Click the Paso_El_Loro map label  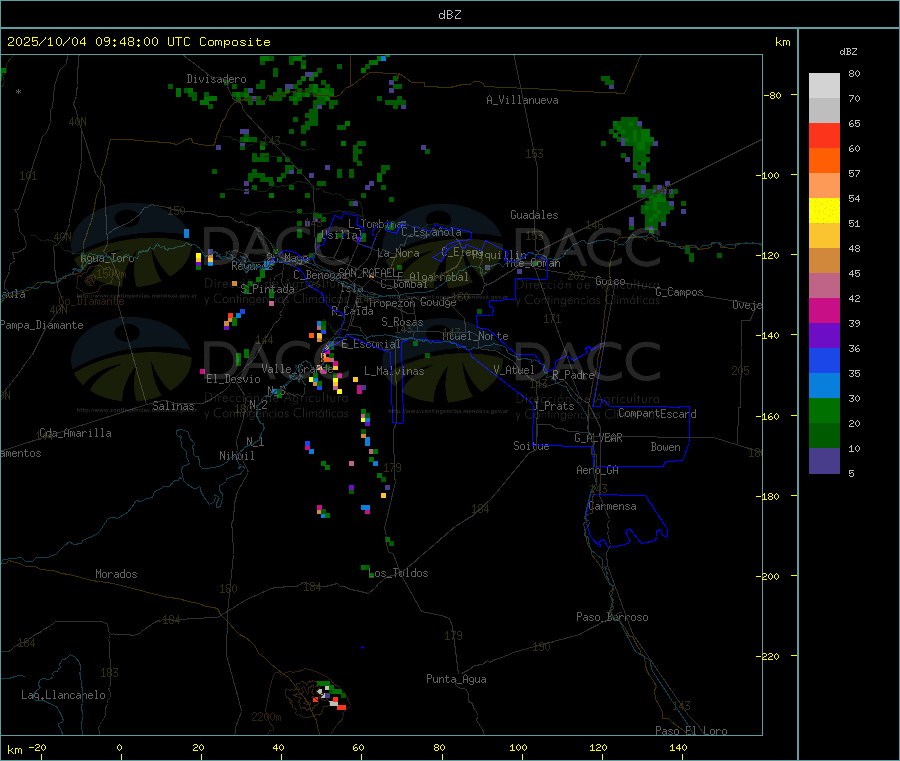click(x=691, y=731)
